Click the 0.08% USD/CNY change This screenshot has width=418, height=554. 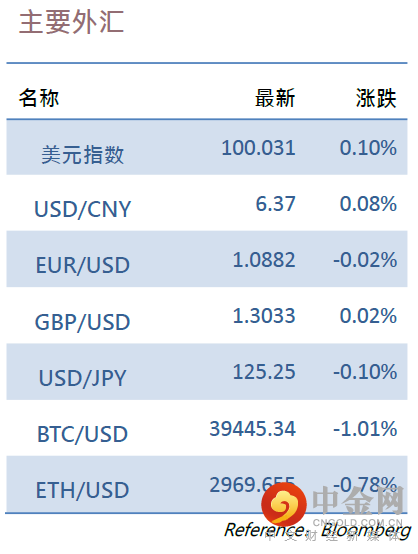click(368, 204)
